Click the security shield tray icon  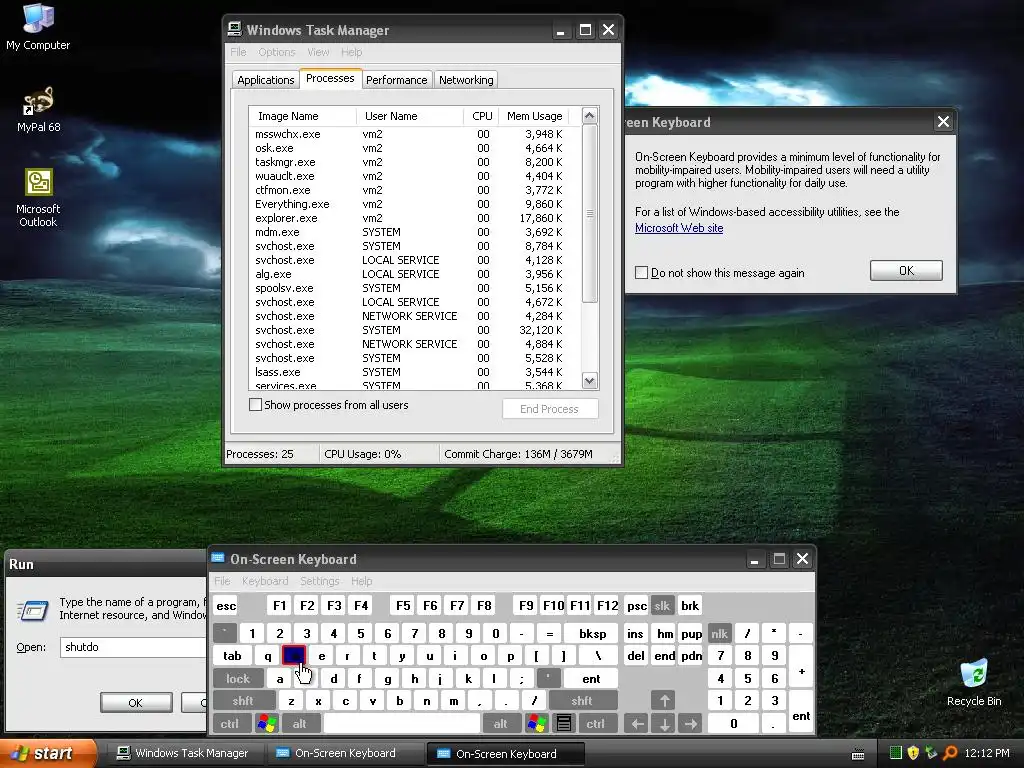913,753
